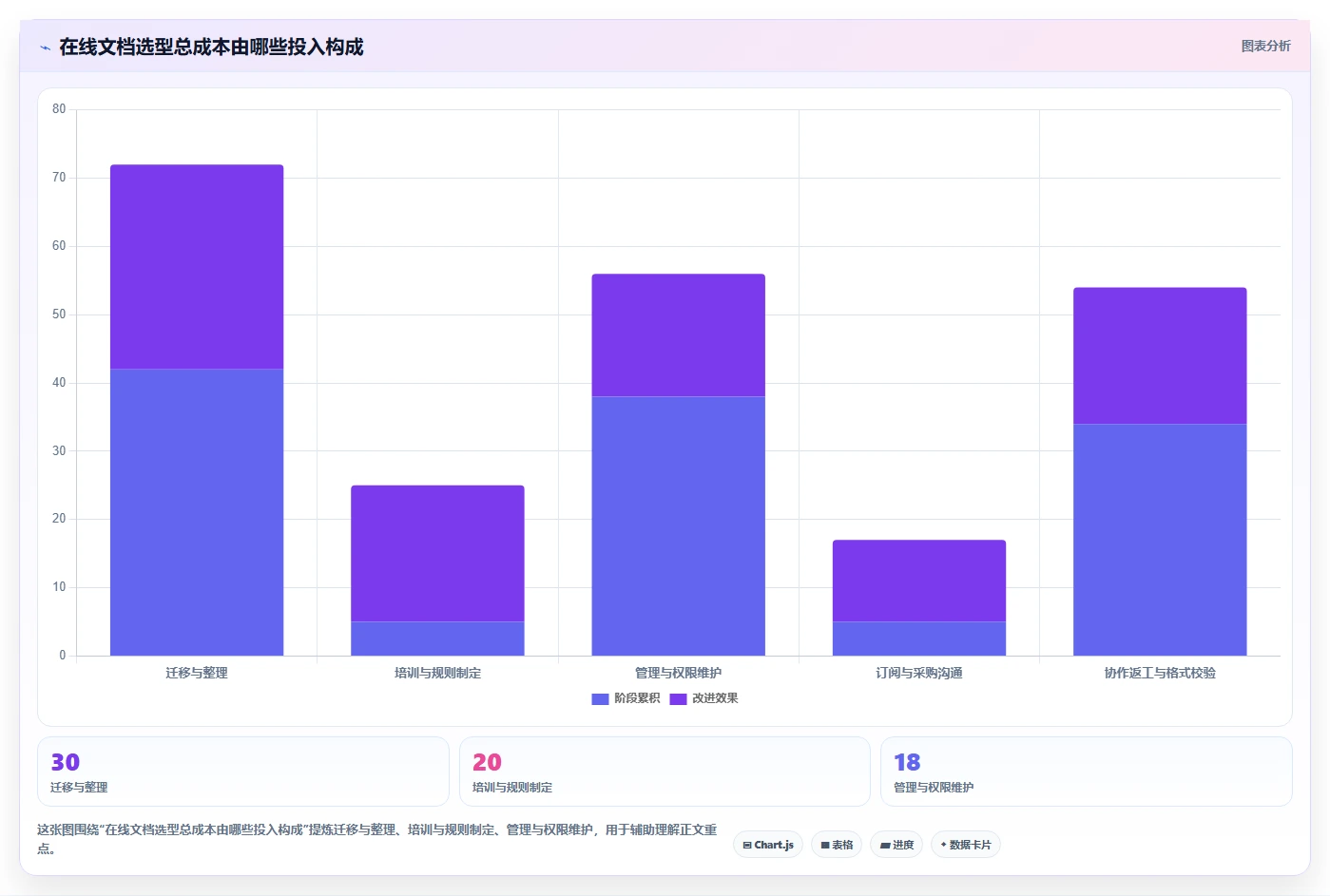Click the blue segment of the 协作返工与格式校验 bar
The height and width of the screenshot is (896, 1330).
pos(1160,540)
